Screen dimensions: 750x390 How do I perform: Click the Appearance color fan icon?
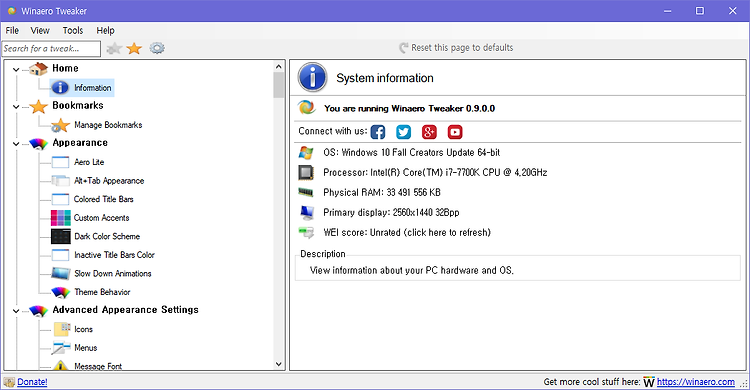coord(38,144)
